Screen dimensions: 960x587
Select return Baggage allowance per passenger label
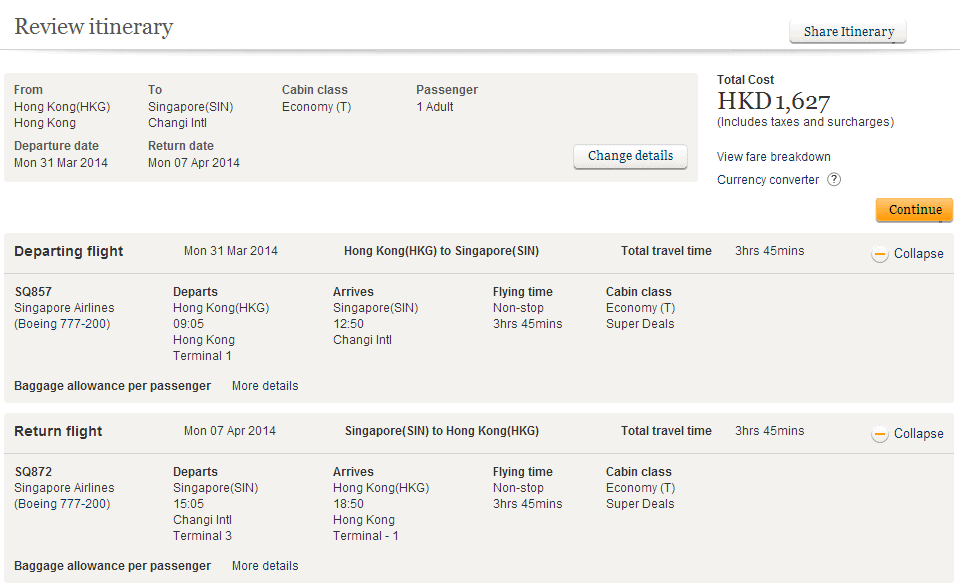click(112, 566)
